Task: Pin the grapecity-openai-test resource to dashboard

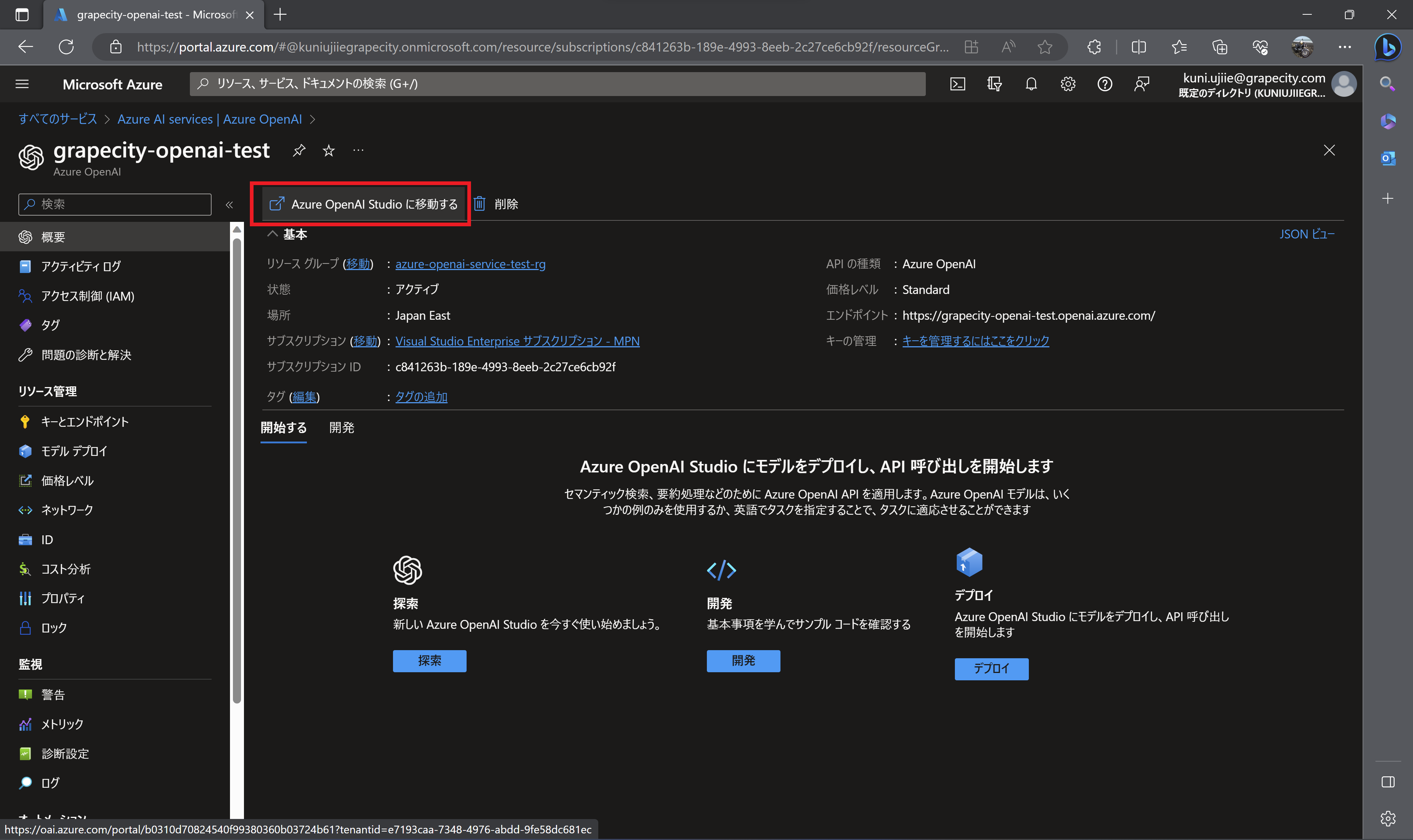Action: [x=299, y=150]
